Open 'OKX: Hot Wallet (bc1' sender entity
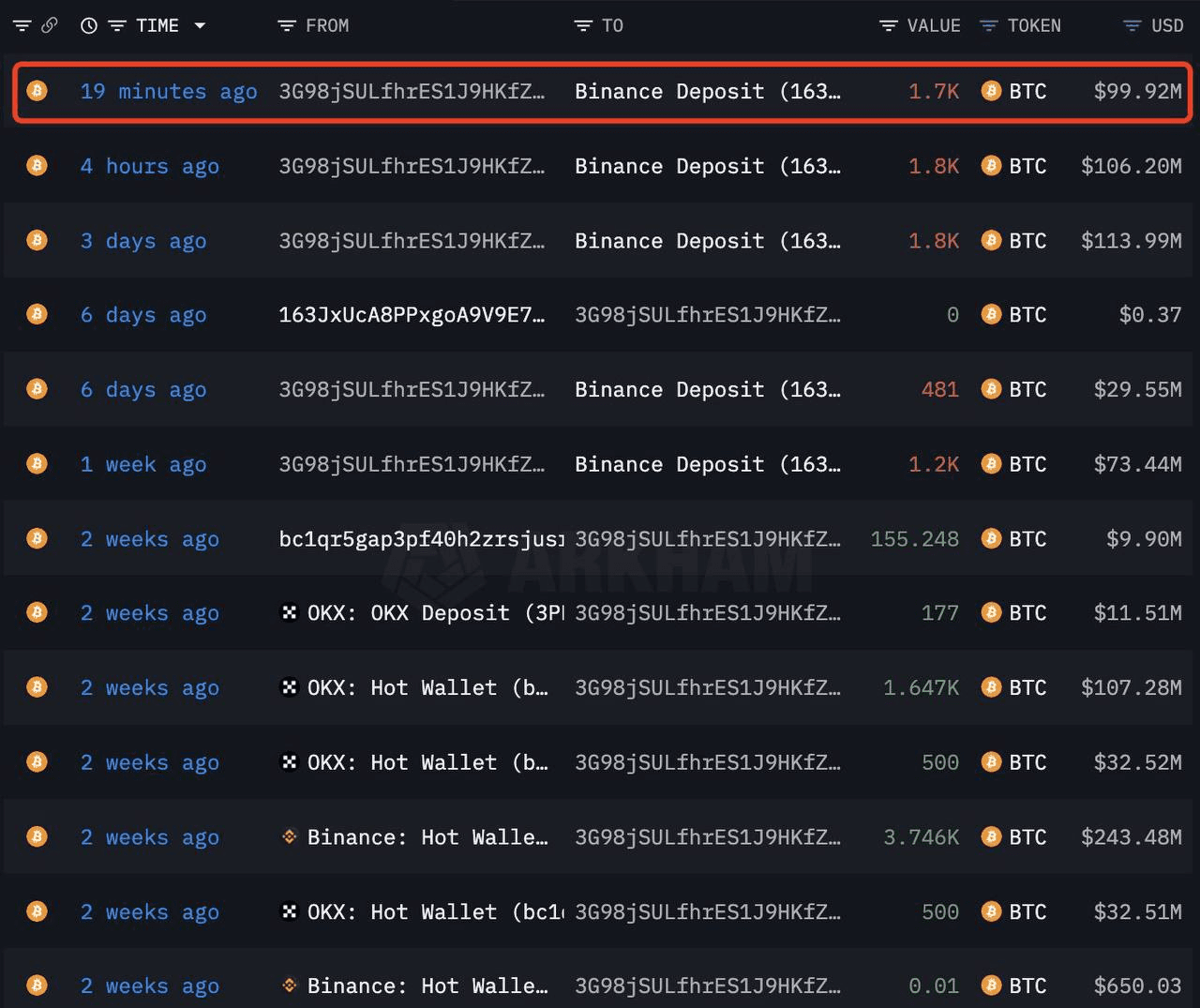The width and height of the screenshot is (1200, 1008). [436, 911]
